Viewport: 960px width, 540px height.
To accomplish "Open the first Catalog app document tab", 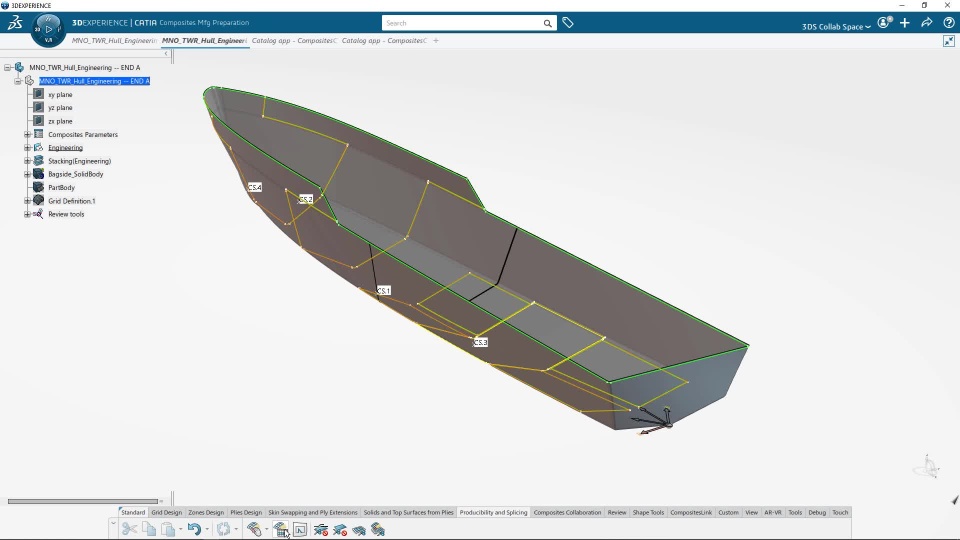I will point(294,40).
